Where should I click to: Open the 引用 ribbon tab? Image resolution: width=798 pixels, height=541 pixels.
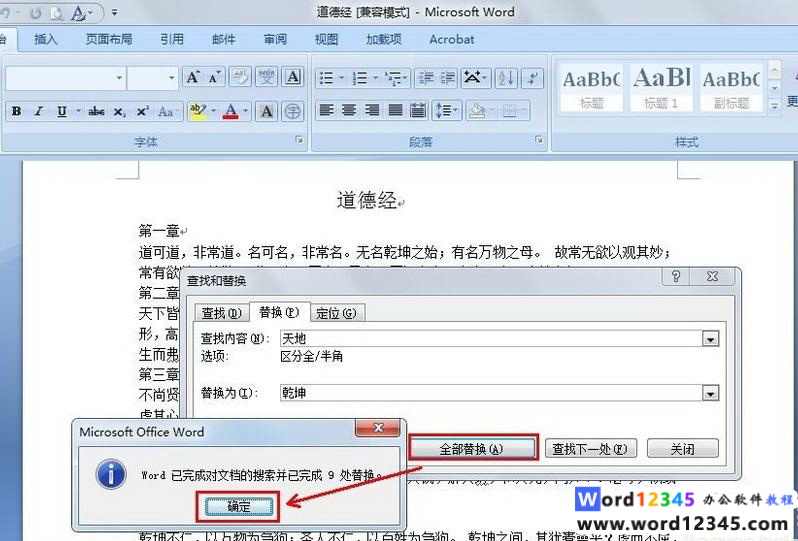(172, 39)
